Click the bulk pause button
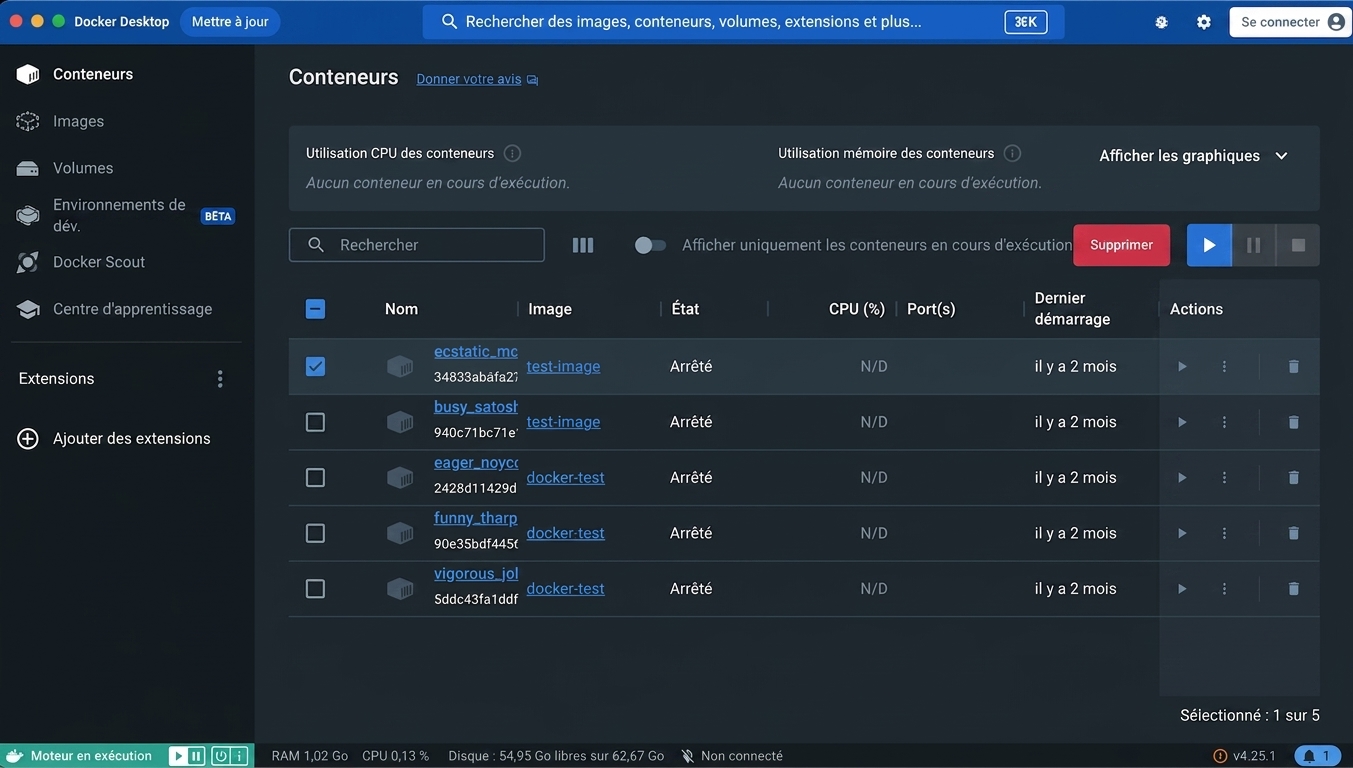The image size is (1353, 768). point(1253,245)
